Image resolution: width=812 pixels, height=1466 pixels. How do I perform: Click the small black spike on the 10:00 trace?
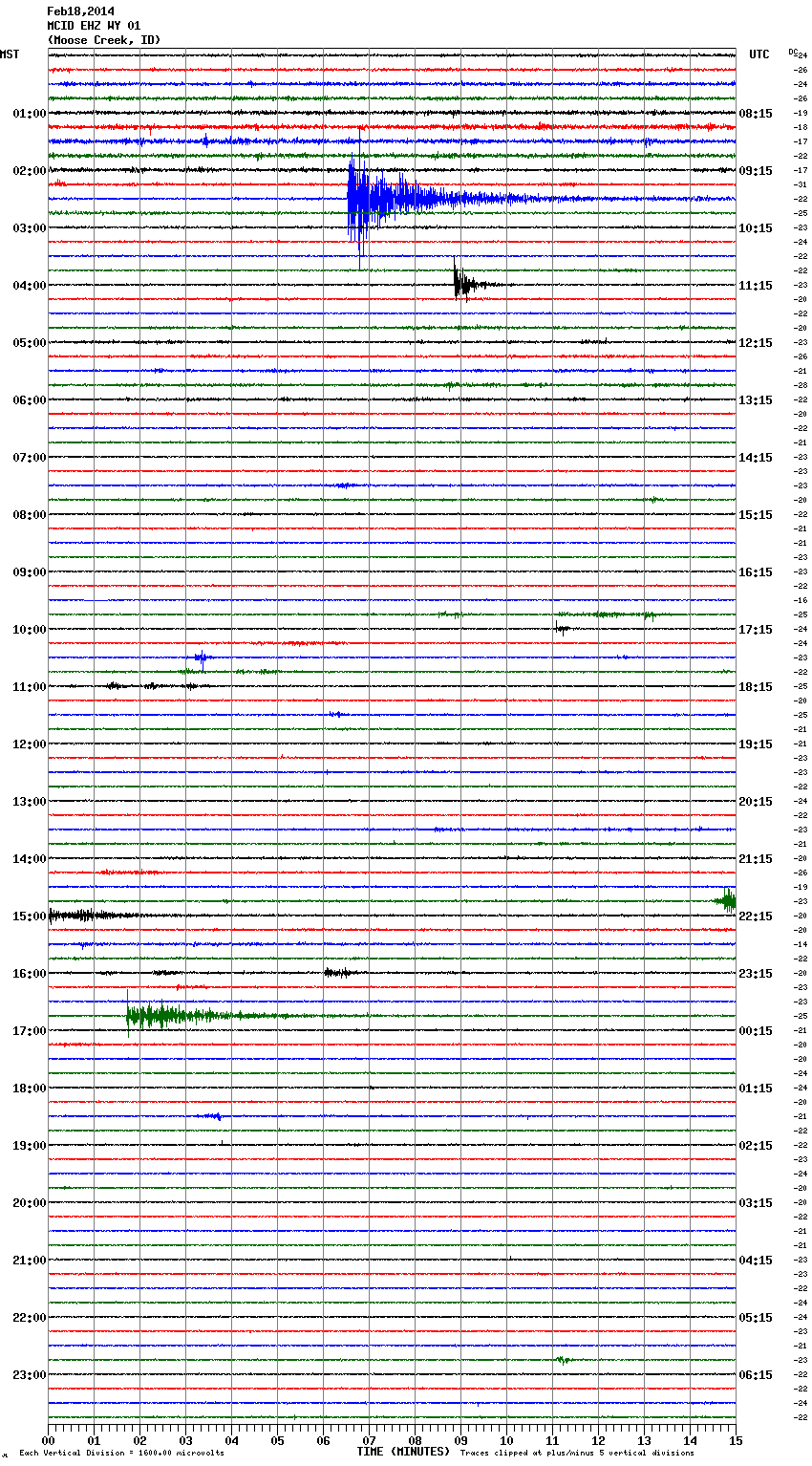coord(561,628)
